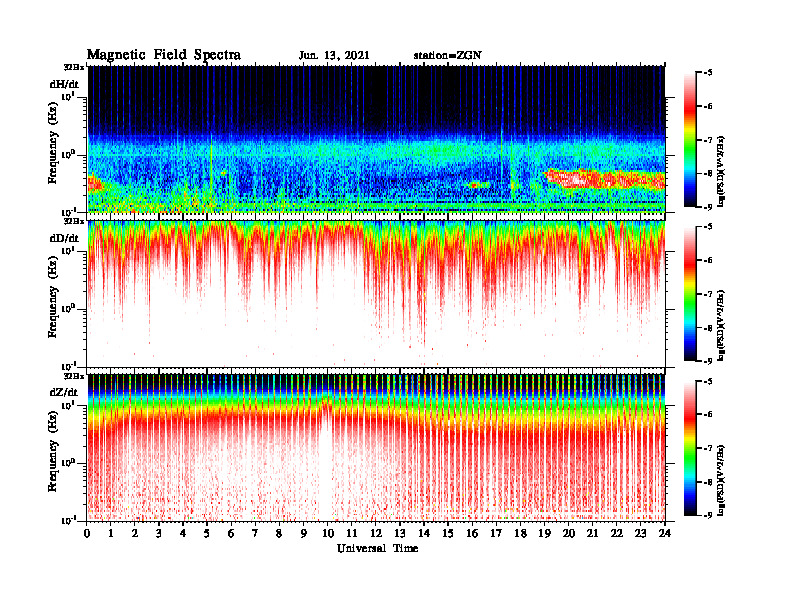Click the dD/dt spectrogram plot area
792x612 pixels.
coord(376,294)
